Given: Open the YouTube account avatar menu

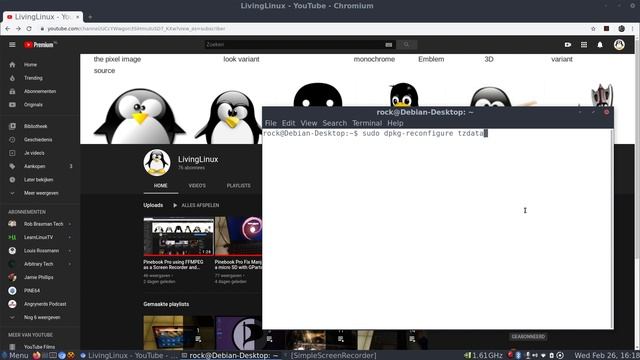Looking at the screenshot, I should coord(619,44).
